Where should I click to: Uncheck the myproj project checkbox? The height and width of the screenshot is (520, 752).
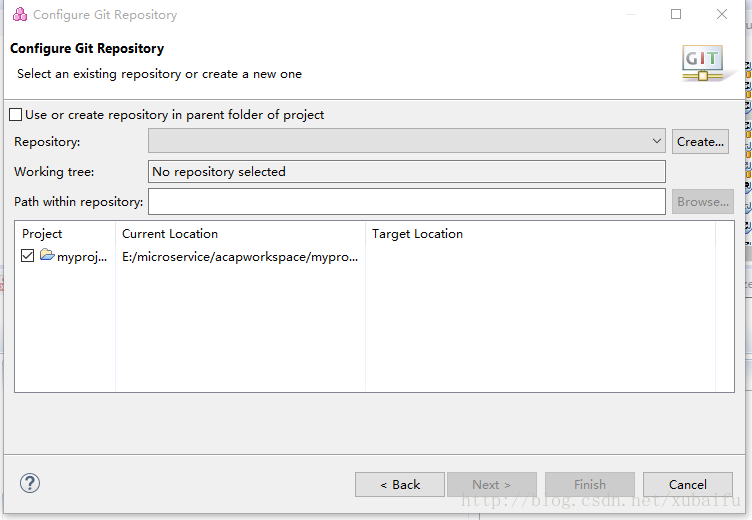(x=27, y=256)
